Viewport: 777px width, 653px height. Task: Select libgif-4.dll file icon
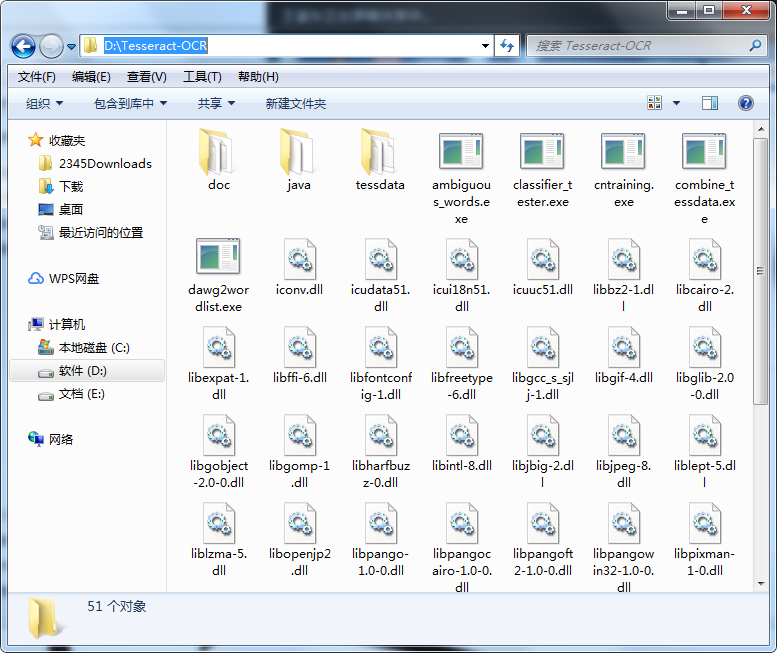(x=623, y=347)
